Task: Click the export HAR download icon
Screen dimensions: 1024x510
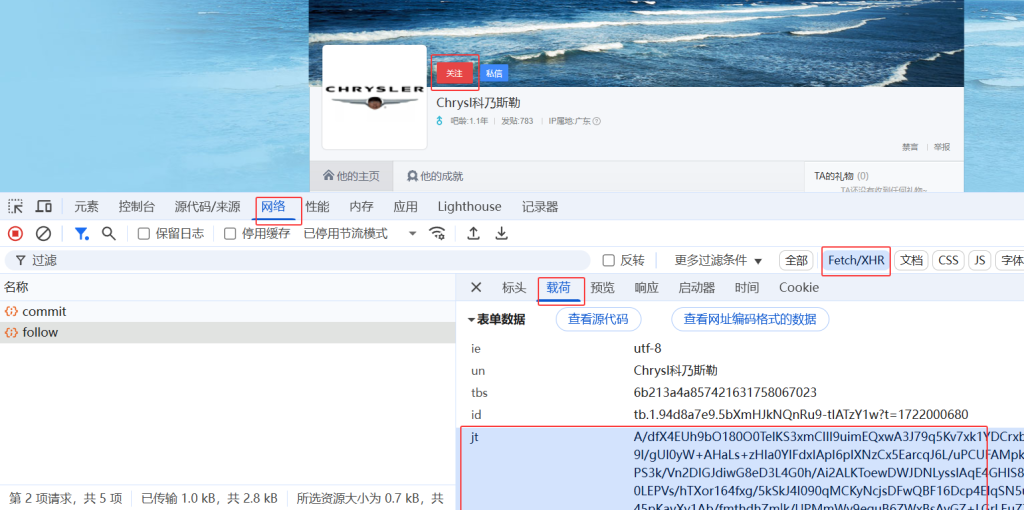Action: 502,233
